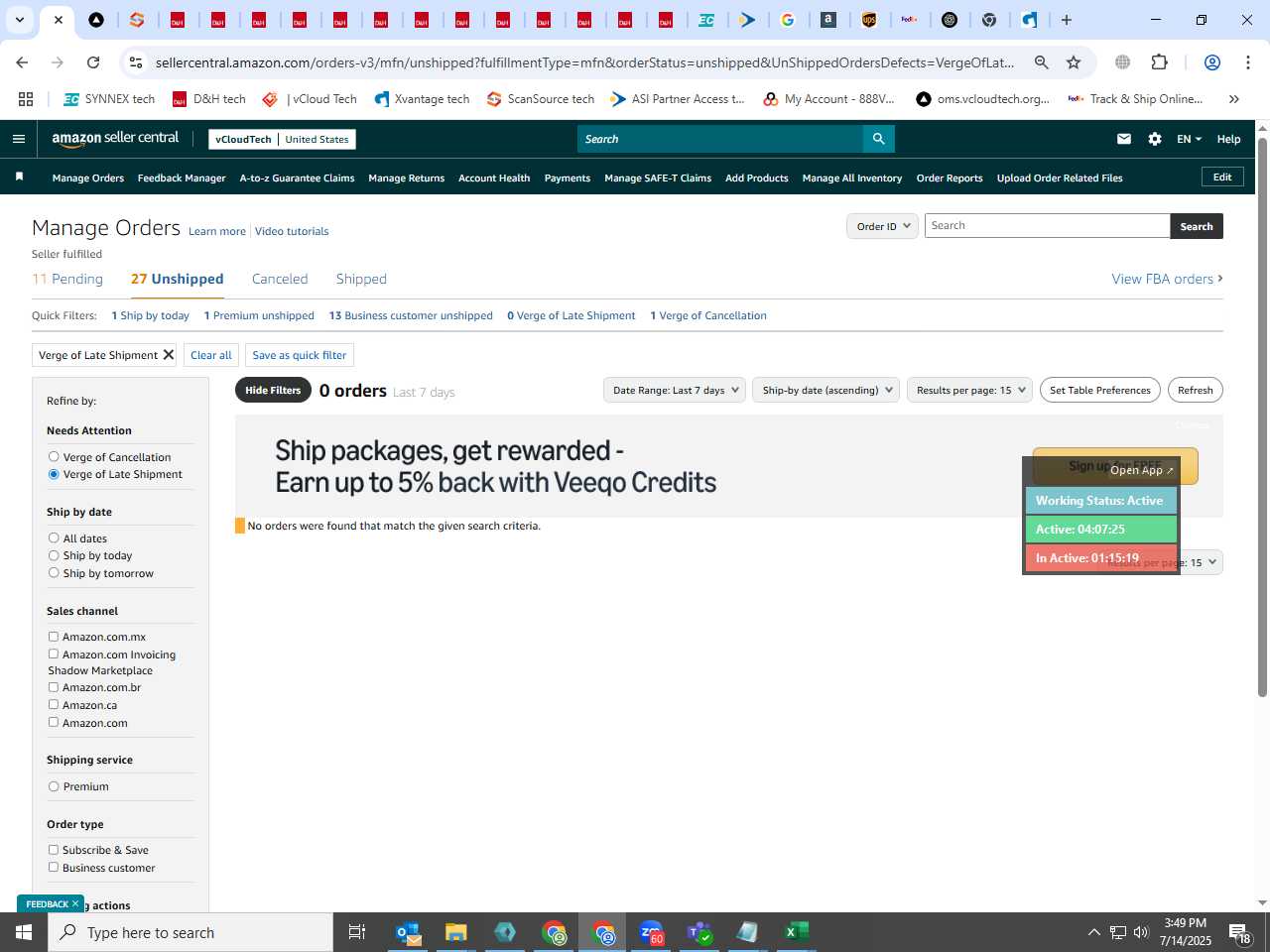
Task: Select Verge of Cancellation radio button
Action: click(54, 457)
